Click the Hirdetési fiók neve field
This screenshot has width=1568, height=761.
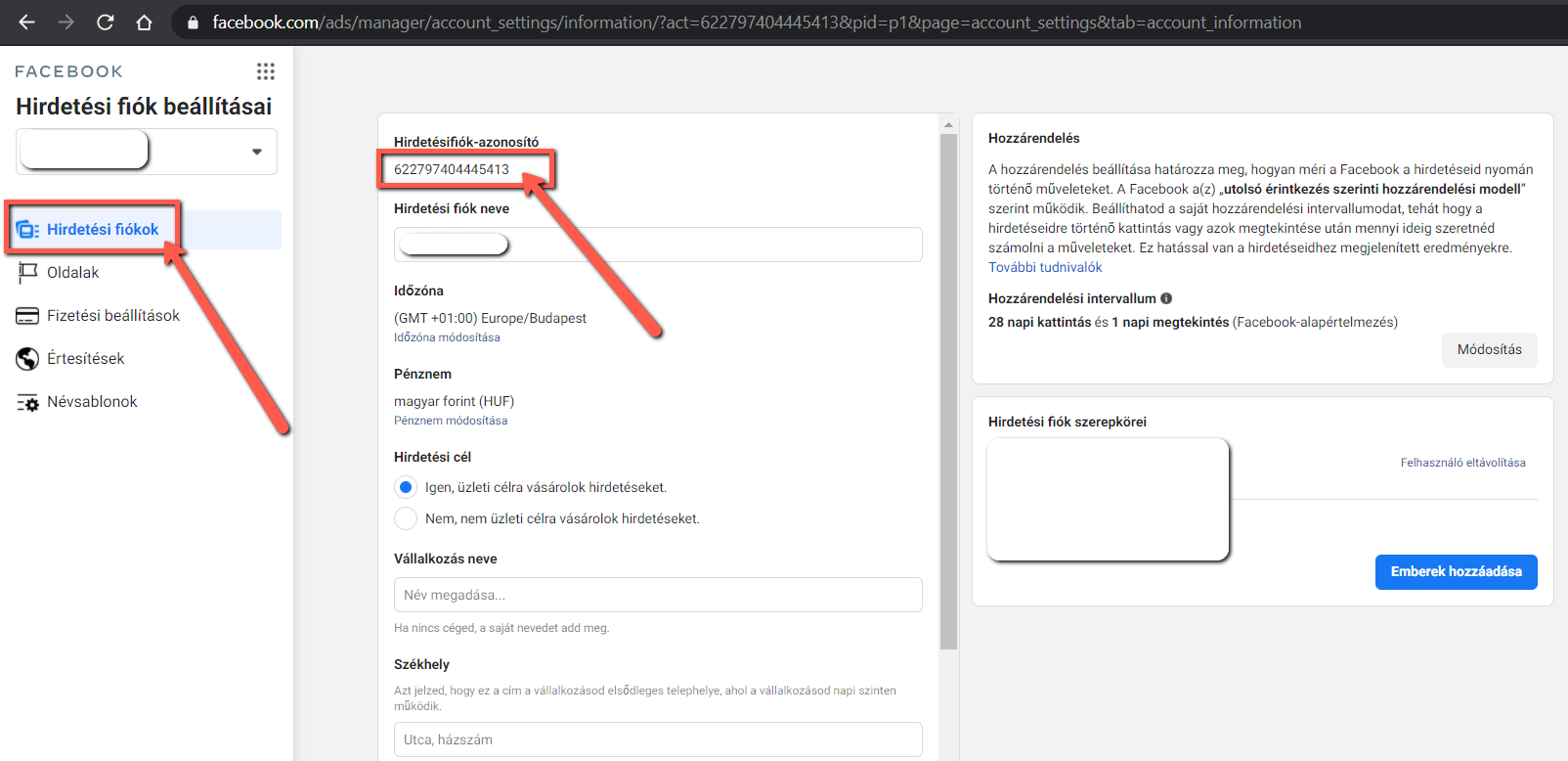point(658,245)
